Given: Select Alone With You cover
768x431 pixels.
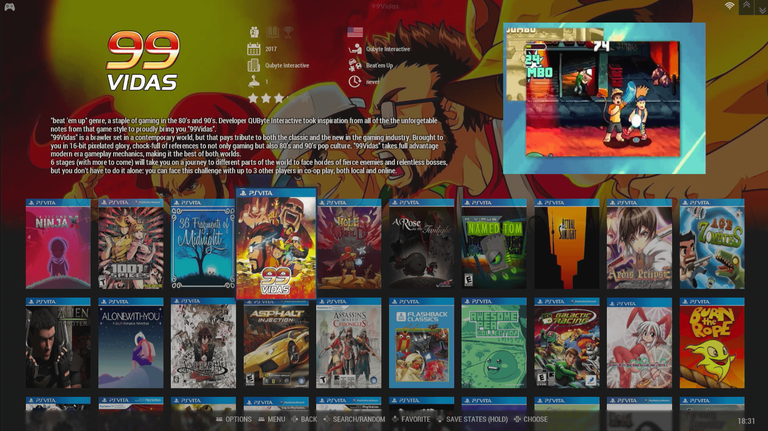Looking at the screenshot, I should point(131,343).
